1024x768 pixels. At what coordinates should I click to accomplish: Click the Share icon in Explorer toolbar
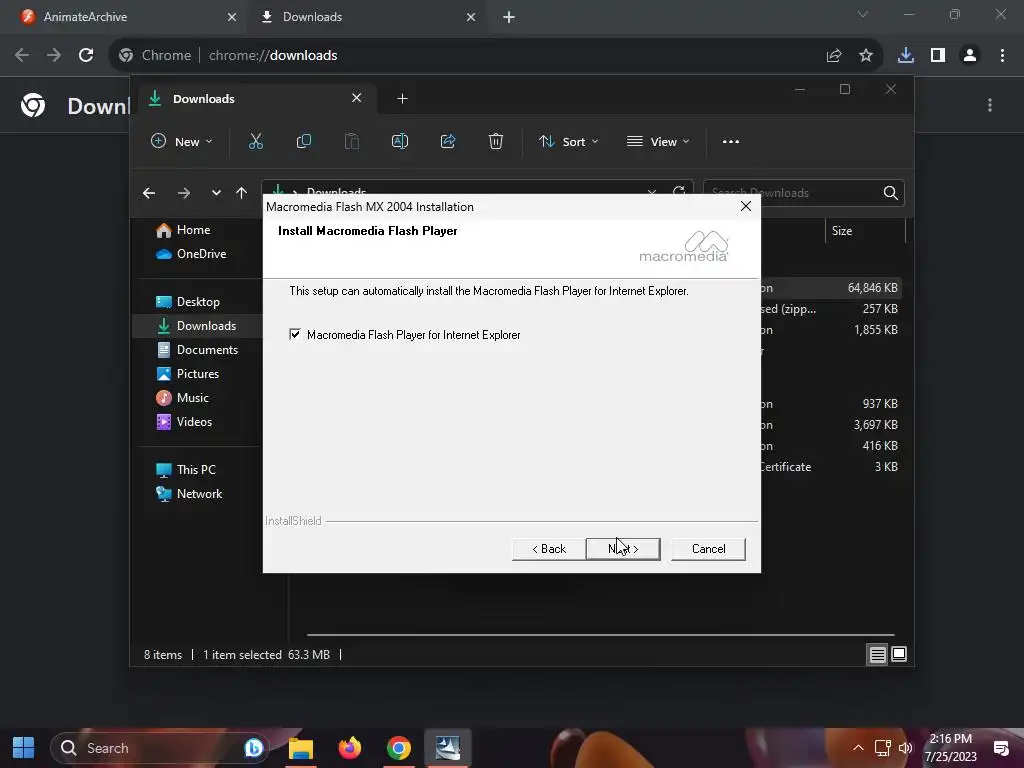point(448,141)
